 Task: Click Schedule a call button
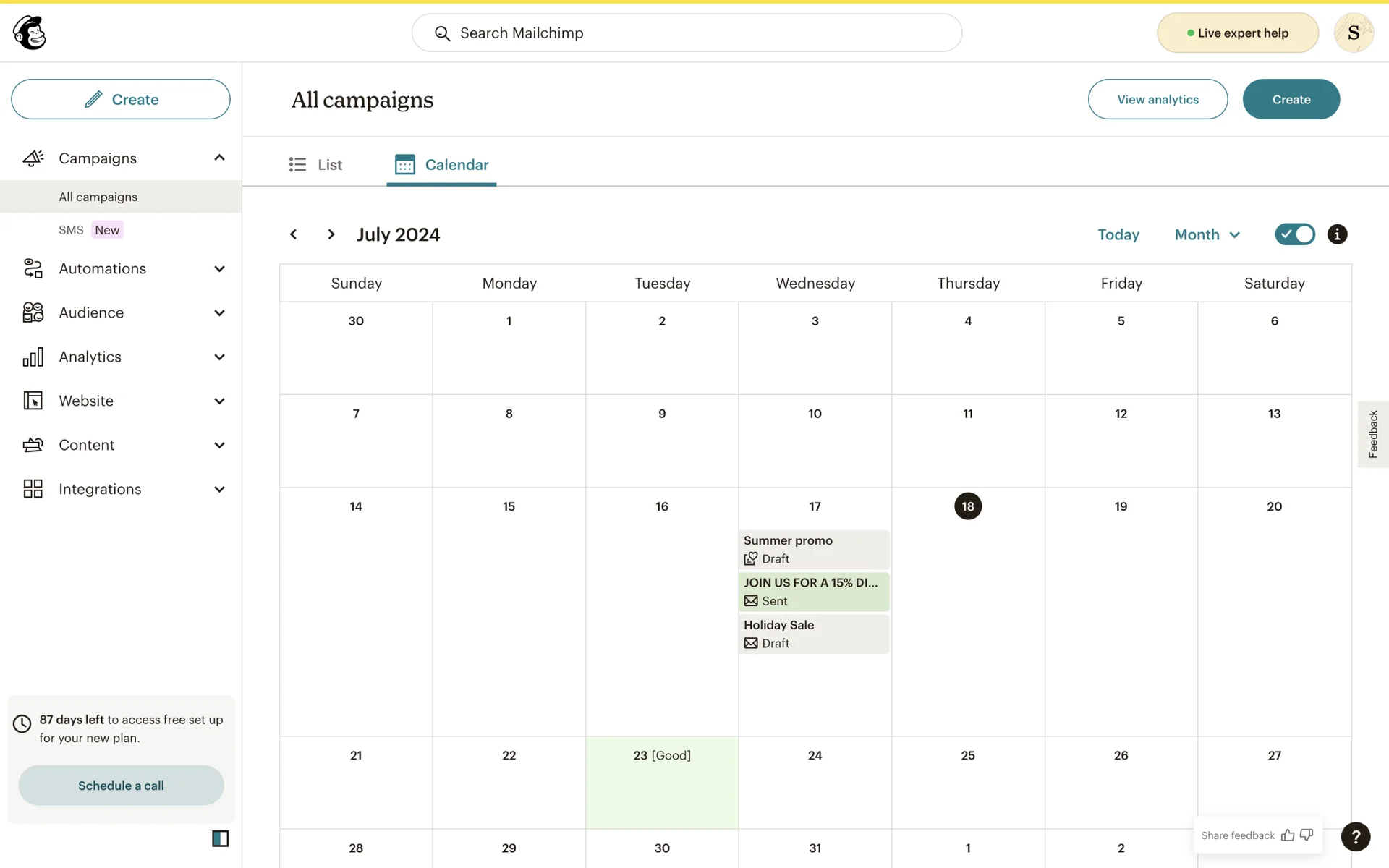[121, 786]
